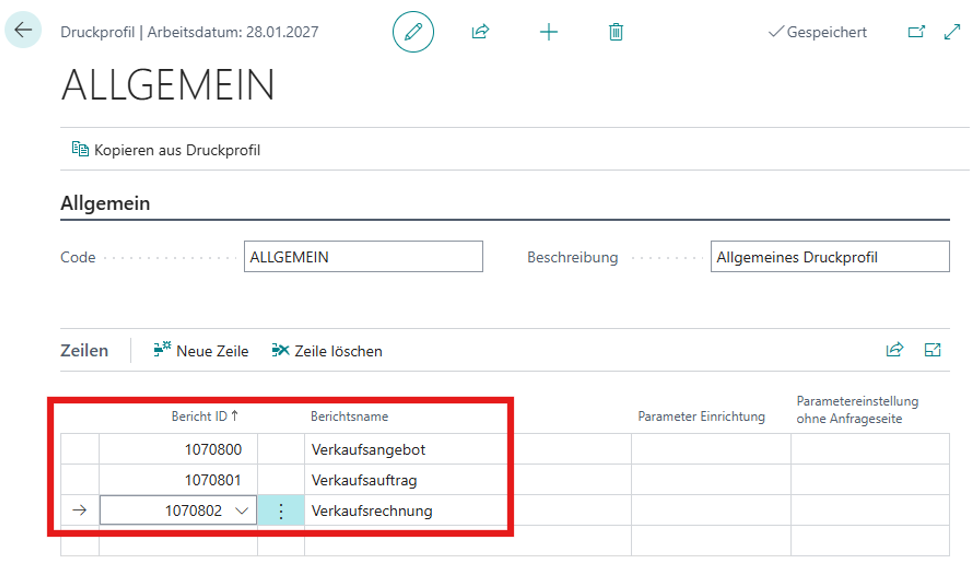Image resolution: width=979 pixels, height=570 pixels.
Task: Click the expand to fullscreen arrows icon
Action: pyautogui.click(x=951, y=32)
